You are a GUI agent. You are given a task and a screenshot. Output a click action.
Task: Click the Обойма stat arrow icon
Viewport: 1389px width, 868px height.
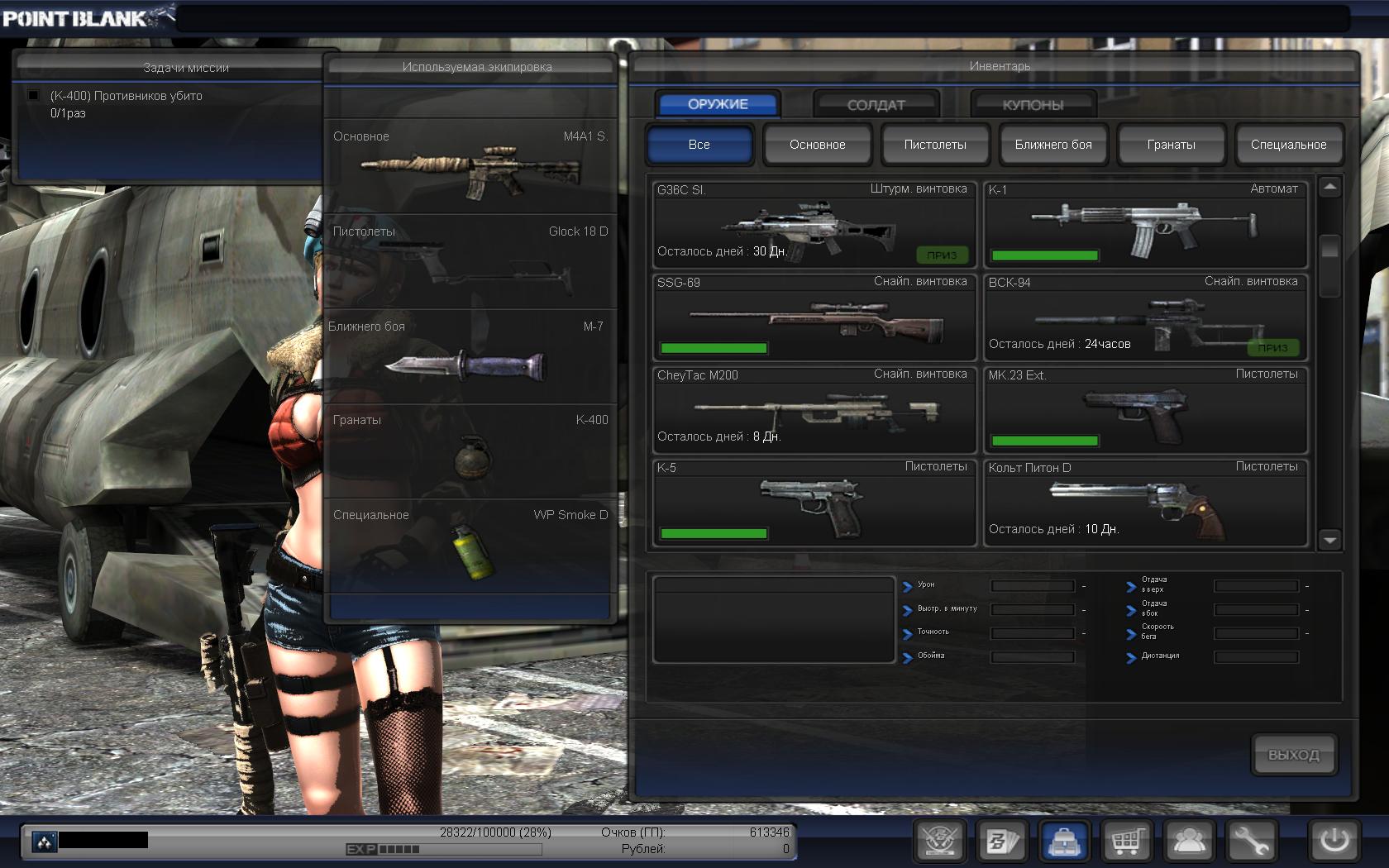(907, 657)
